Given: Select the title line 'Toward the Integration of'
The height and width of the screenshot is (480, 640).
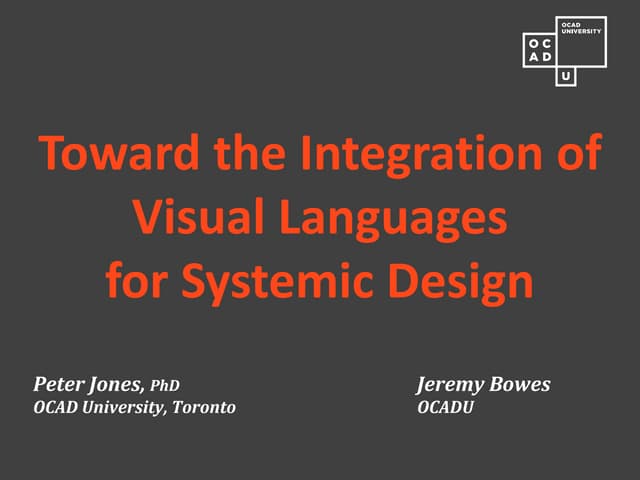Looking at the screenshot, I should 320,155.
